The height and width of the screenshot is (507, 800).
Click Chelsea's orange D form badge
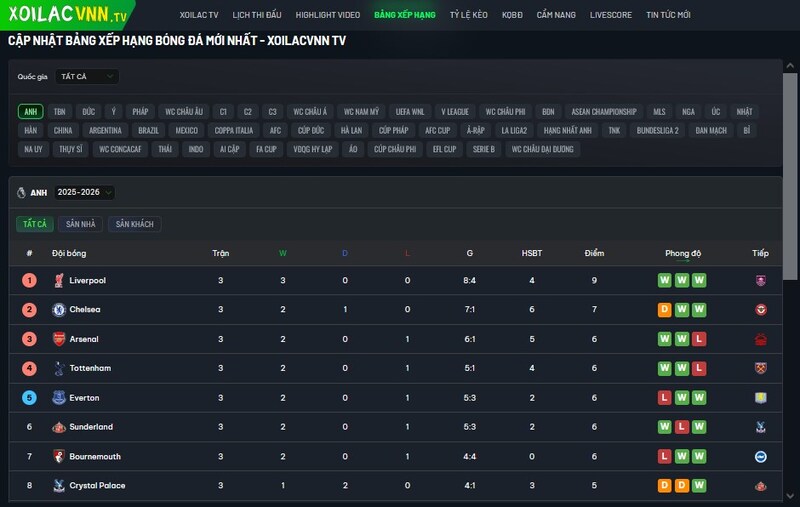tap(664, 310)
